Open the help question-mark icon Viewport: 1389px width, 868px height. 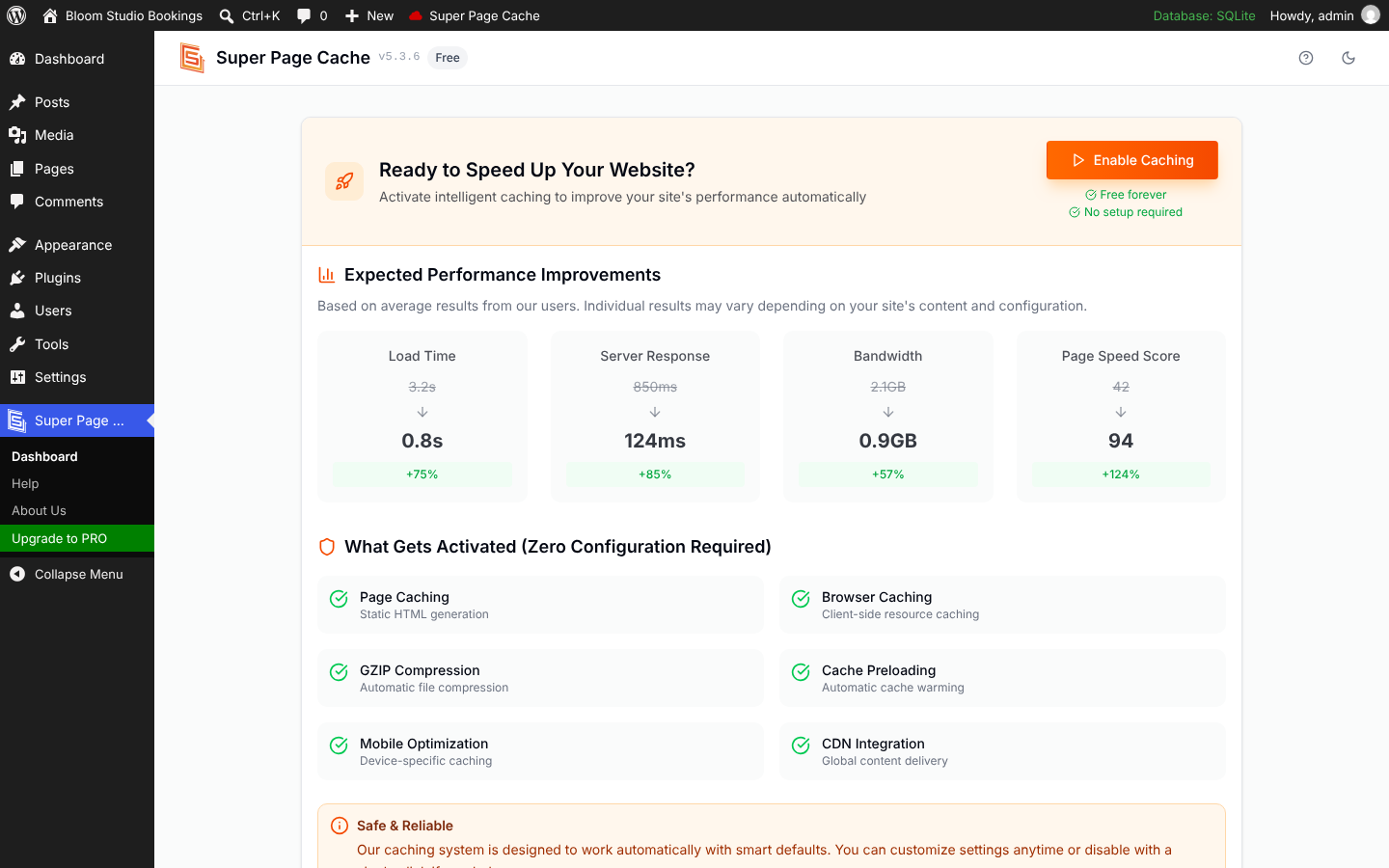tap(1306, 58)
